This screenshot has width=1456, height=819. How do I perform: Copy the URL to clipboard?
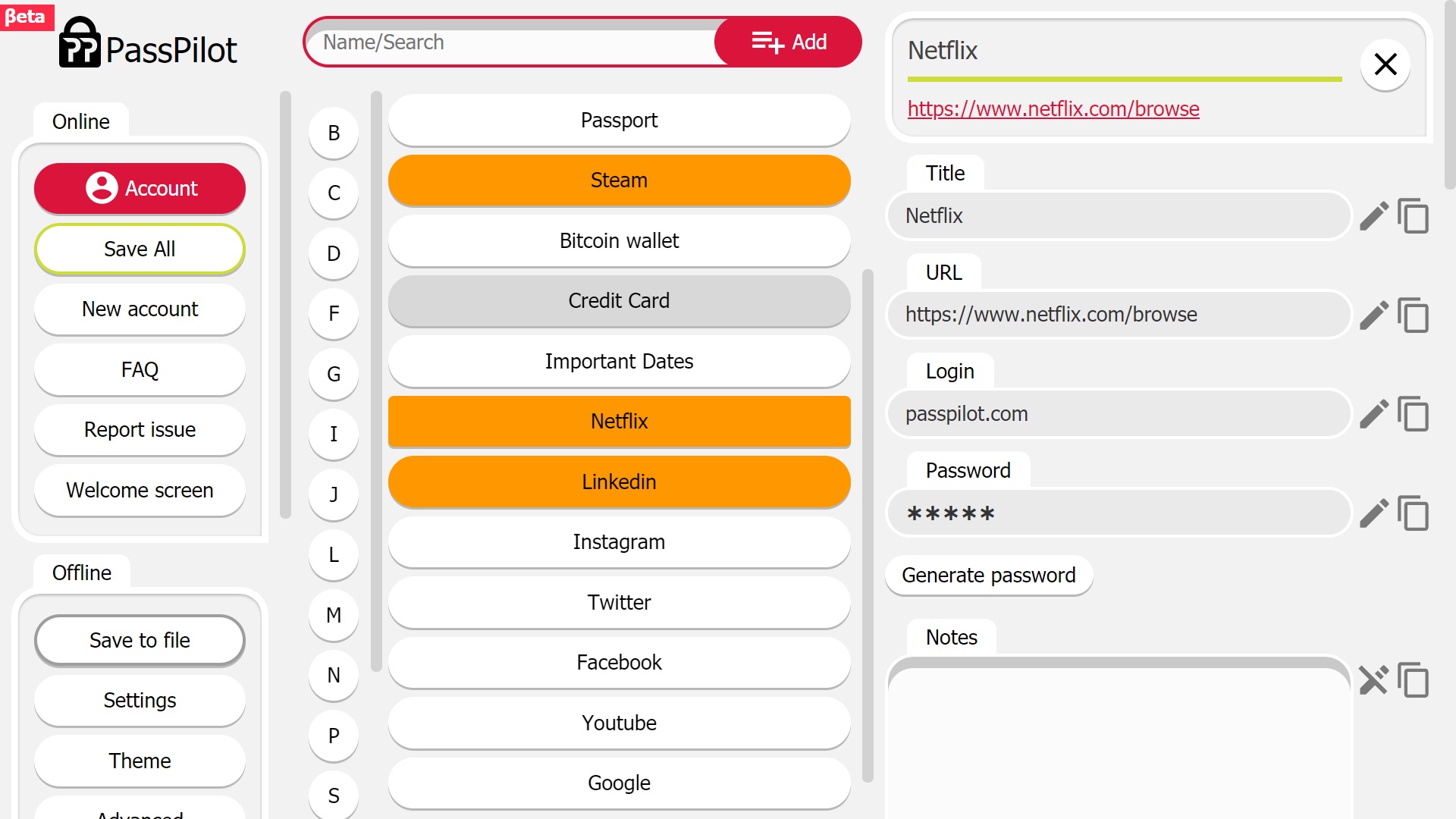click(1414, 315)
